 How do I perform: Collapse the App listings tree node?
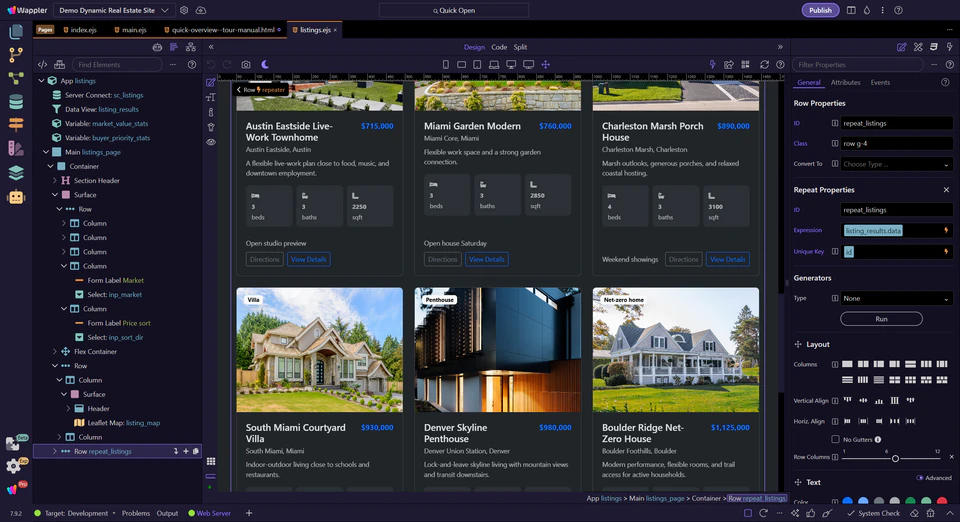click(x=41, y=81)
